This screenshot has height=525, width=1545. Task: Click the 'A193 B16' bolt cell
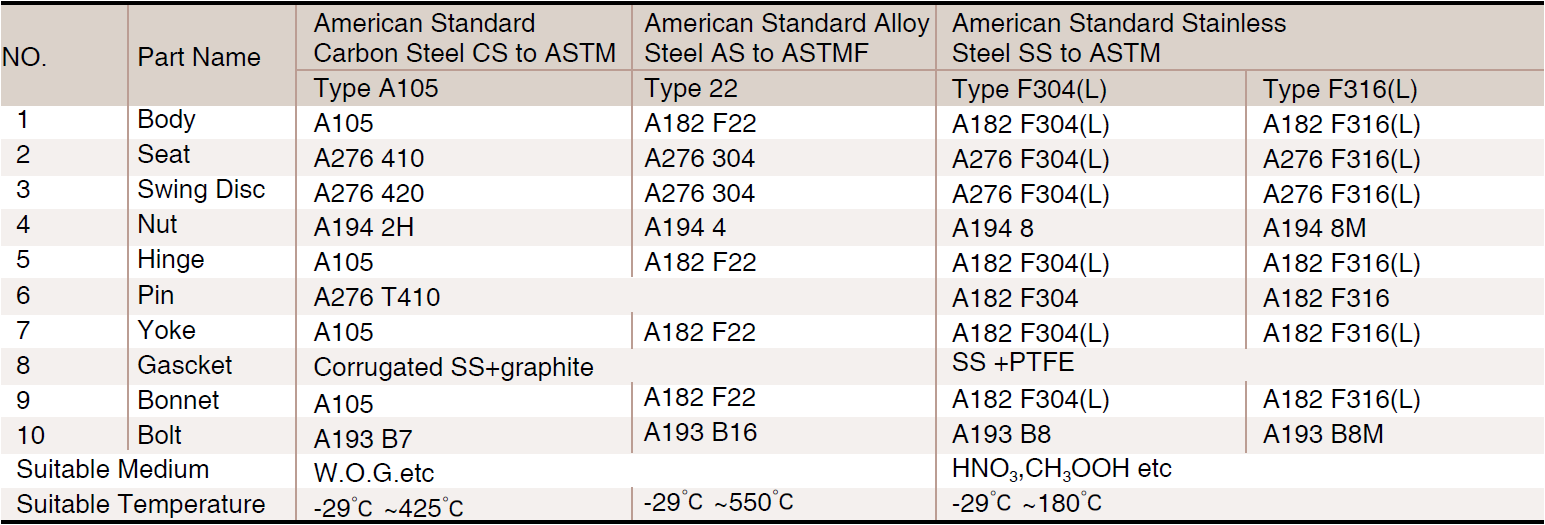(701, 433)
